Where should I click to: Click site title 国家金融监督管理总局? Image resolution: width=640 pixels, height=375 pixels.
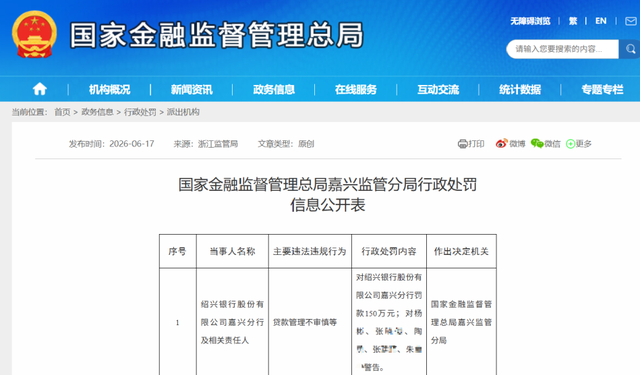[217, 35]
